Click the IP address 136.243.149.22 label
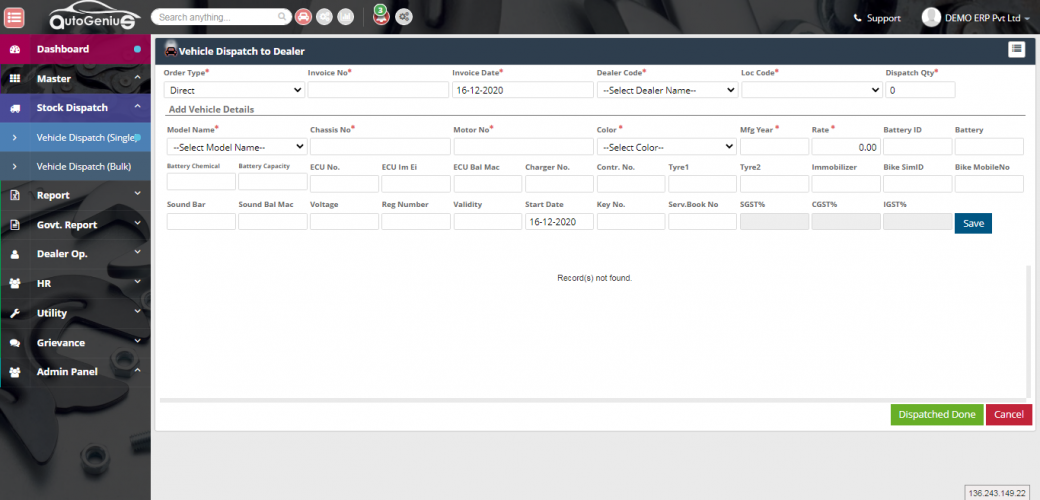The width and height of the screenshot is (1040, 500). click(x=997, y=493)
